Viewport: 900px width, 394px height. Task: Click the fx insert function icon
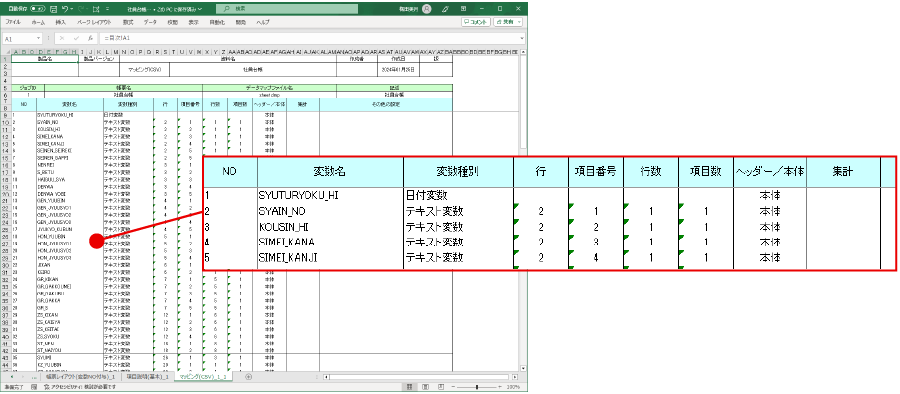click(90, 38)
